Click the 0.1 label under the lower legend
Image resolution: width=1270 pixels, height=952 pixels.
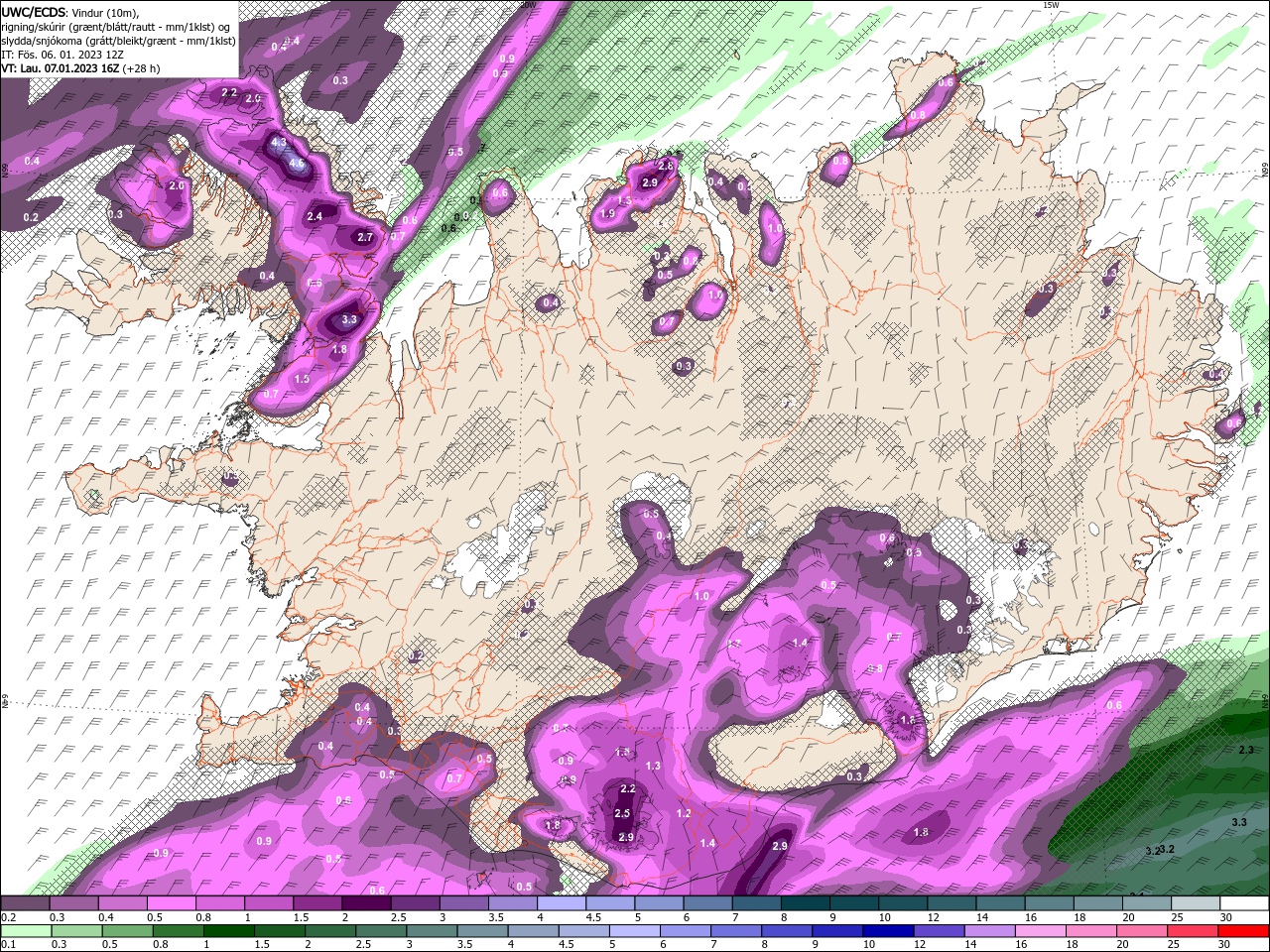tap(8, 945)
